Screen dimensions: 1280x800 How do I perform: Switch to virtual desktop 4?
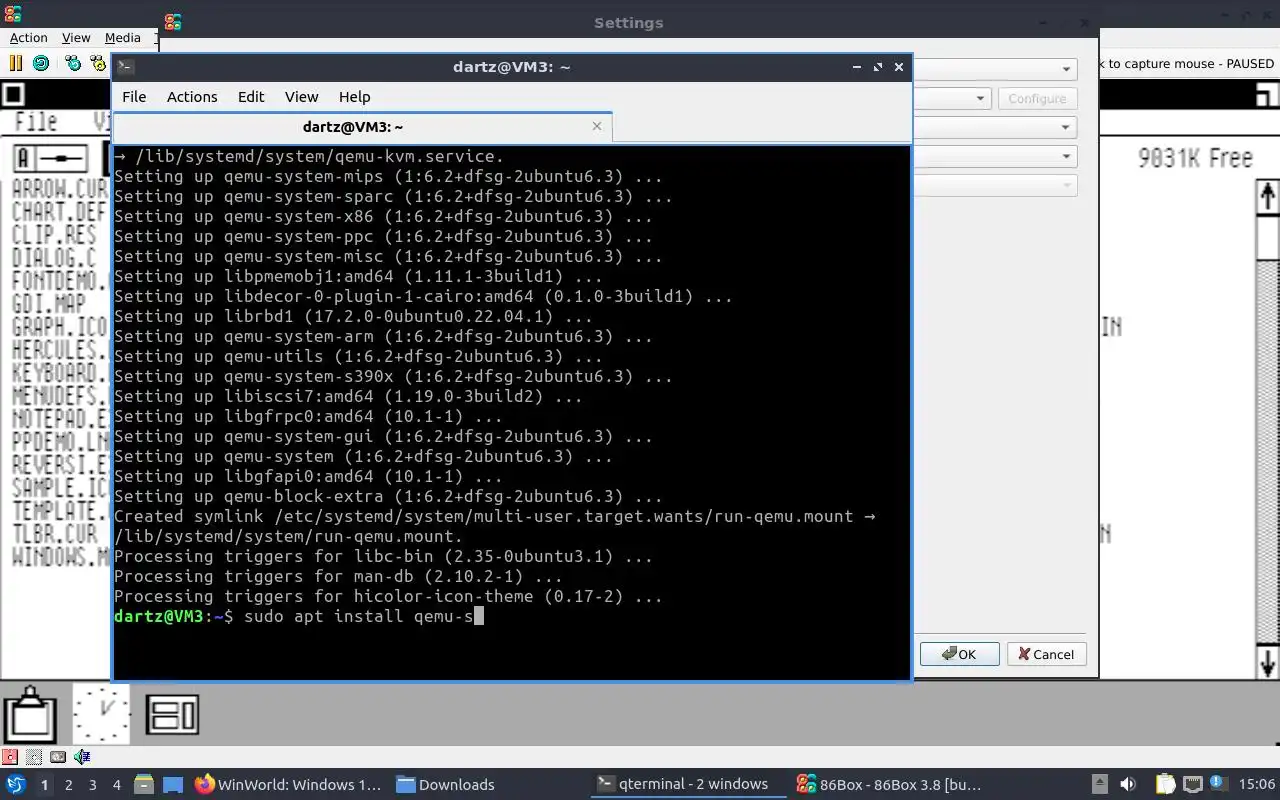click(116, 784)
